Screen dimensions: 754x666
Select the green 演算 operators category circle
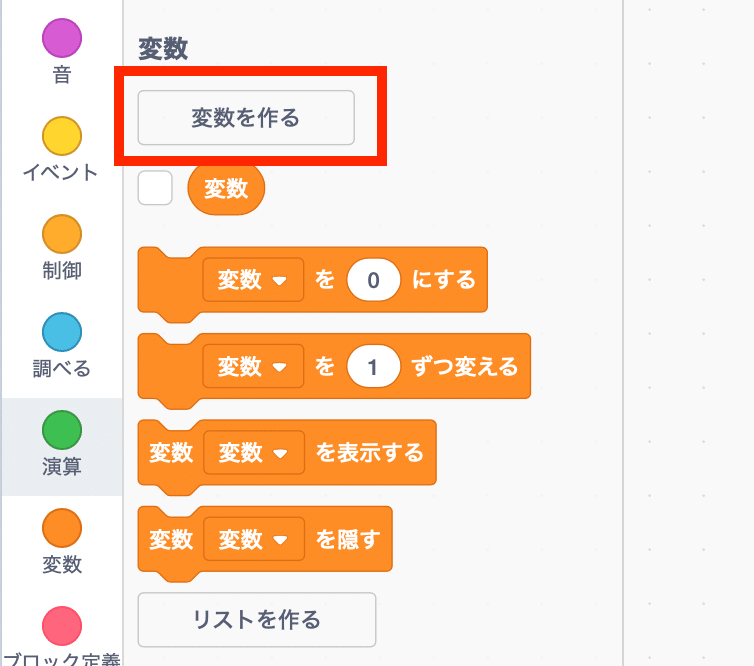click(62, 430)
